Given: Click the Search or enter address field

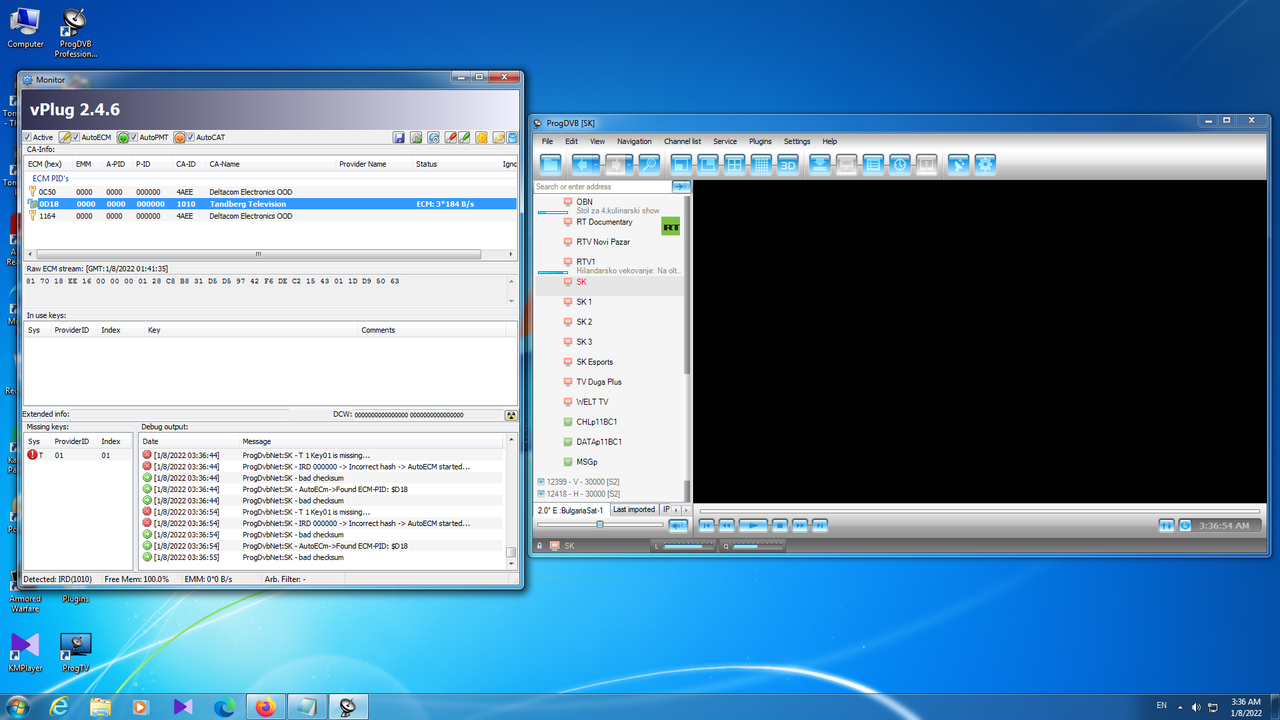Looking at the screenshot, I should tap(603, 187).
